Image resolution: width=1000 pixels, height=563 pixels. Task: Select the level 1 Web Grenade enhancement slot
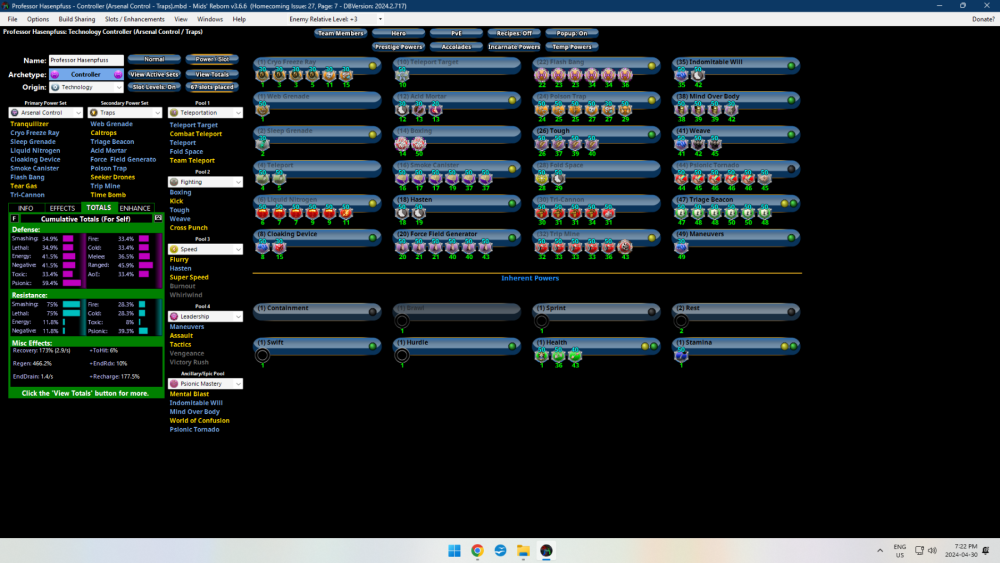(x=262, y=110)
